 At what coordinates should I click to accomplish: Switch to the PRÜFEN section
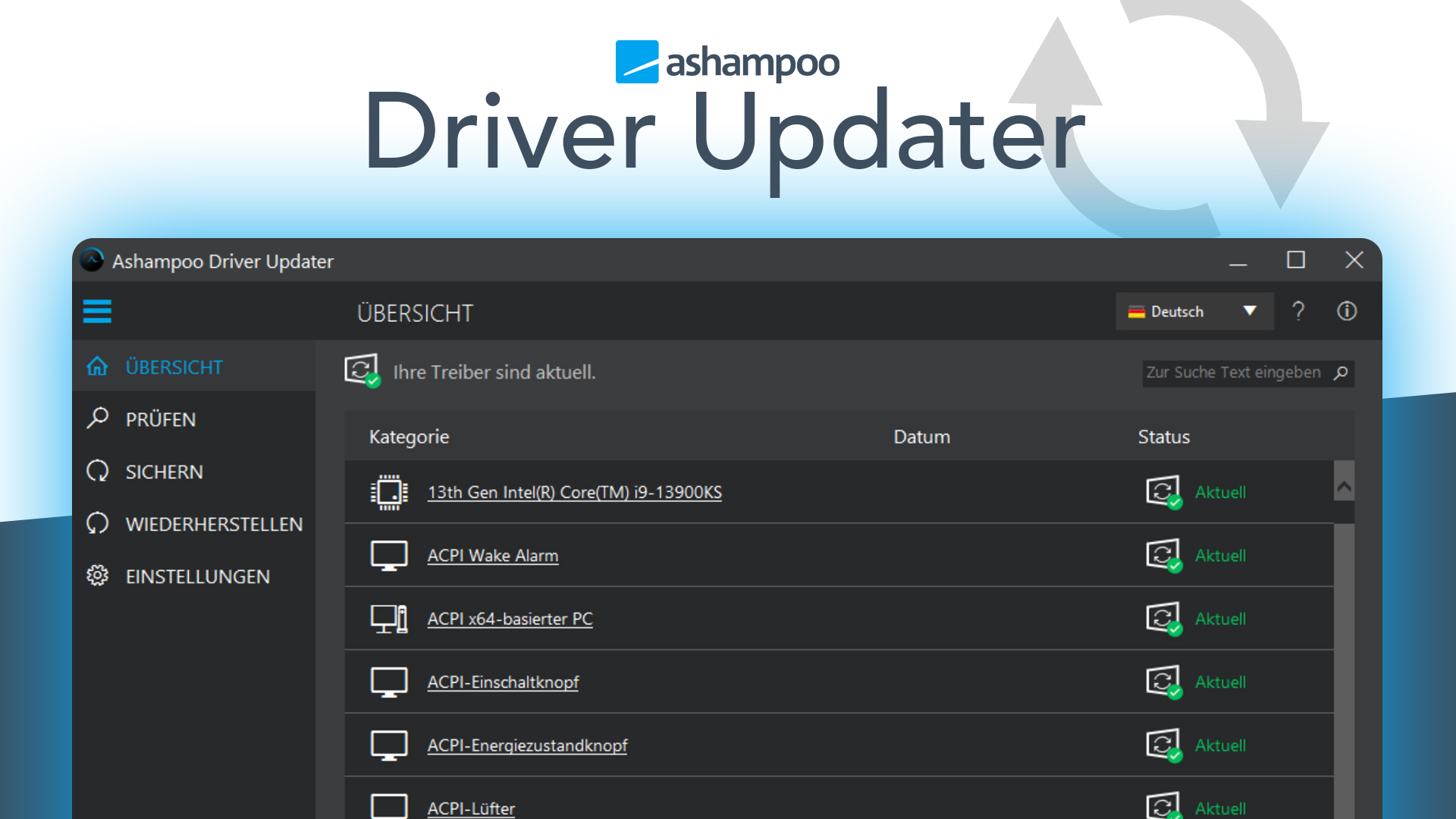tap(160, 418)
